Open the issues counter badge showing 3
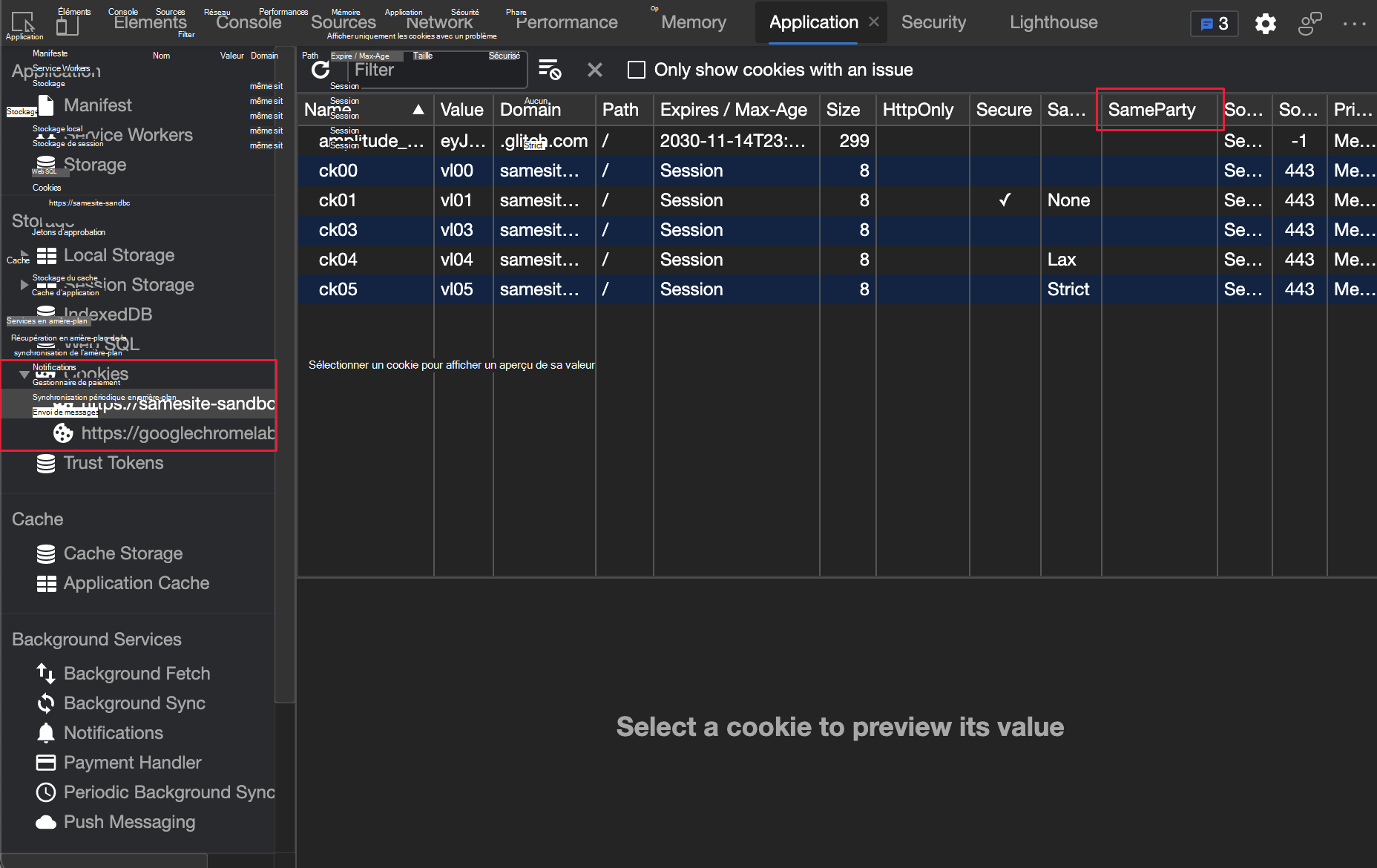 point(1215,24)
